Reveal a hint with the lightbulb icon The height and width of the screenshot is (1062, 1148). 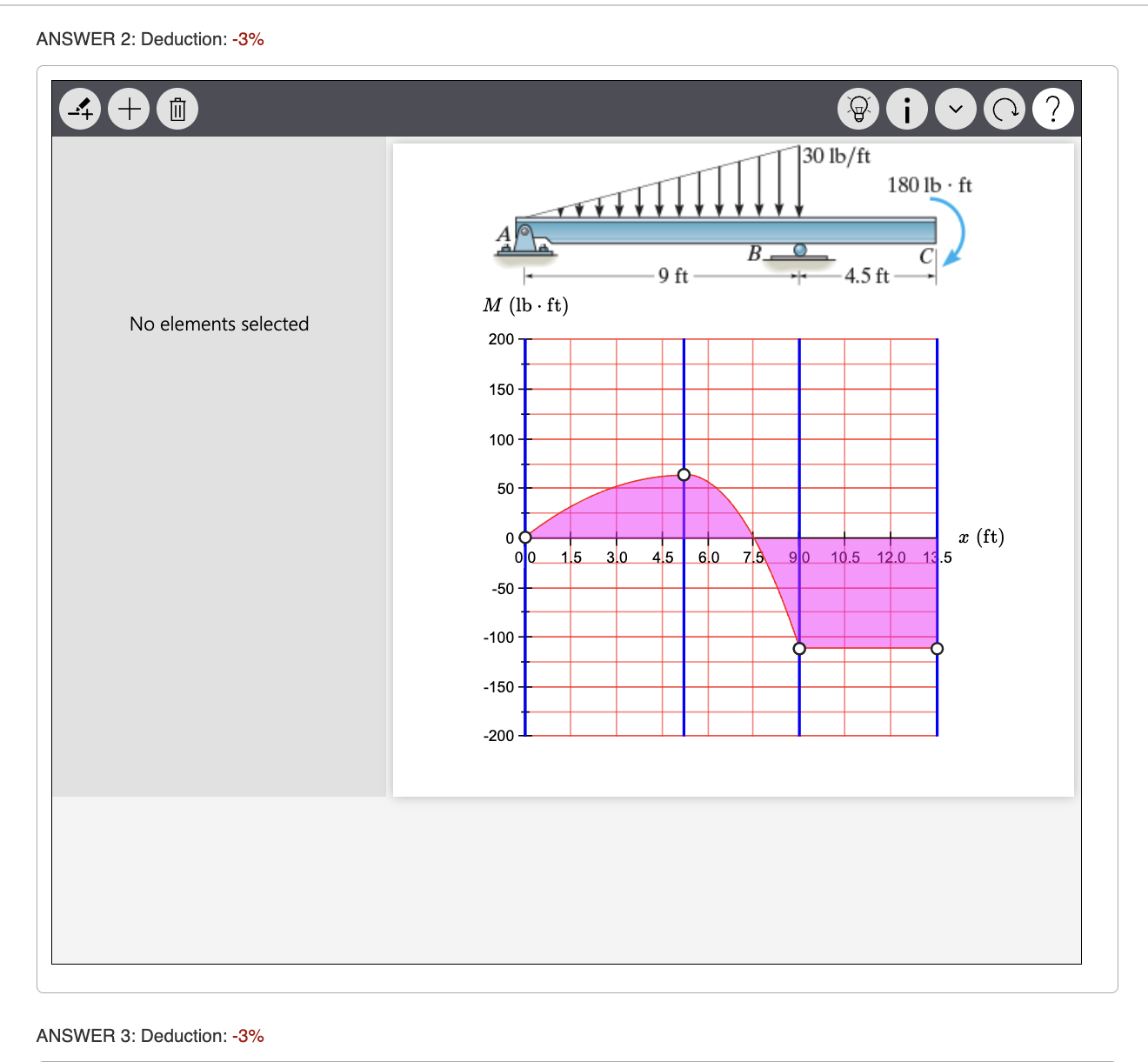[858, 109]
